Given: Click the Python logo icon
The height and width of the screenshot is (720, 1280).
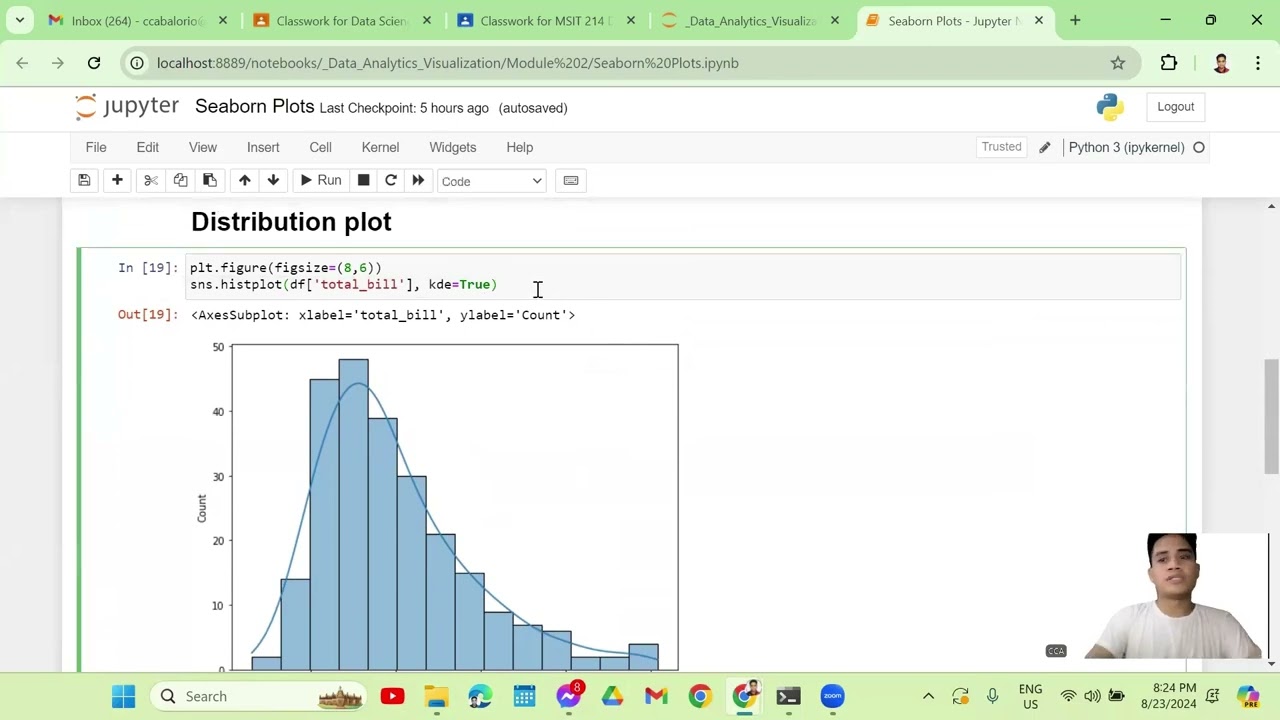Looking at the screenshot, I should (x=1110, y=107).
